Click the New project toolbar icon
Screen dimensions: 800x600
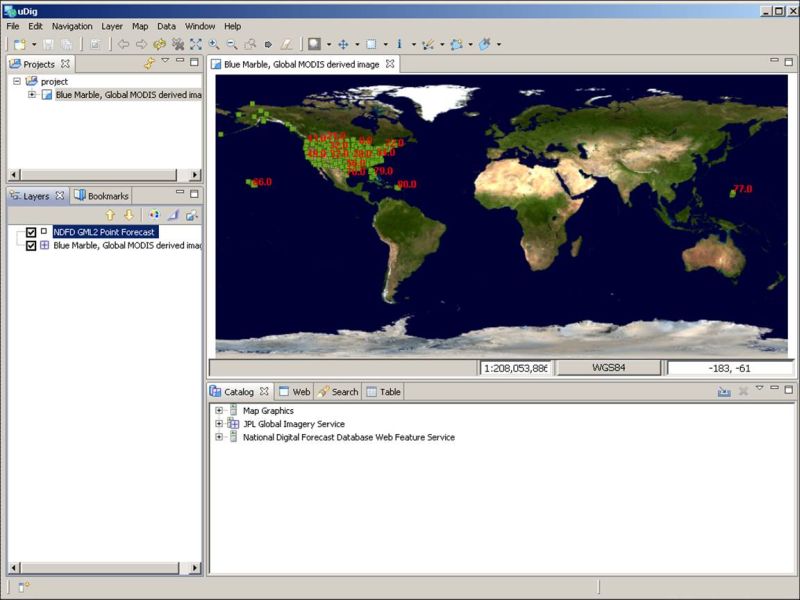point(19,44)
